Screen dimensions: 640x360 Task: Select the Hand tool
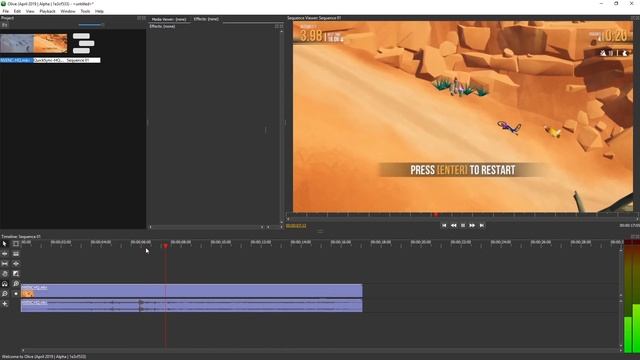click(x=4, y=273)
